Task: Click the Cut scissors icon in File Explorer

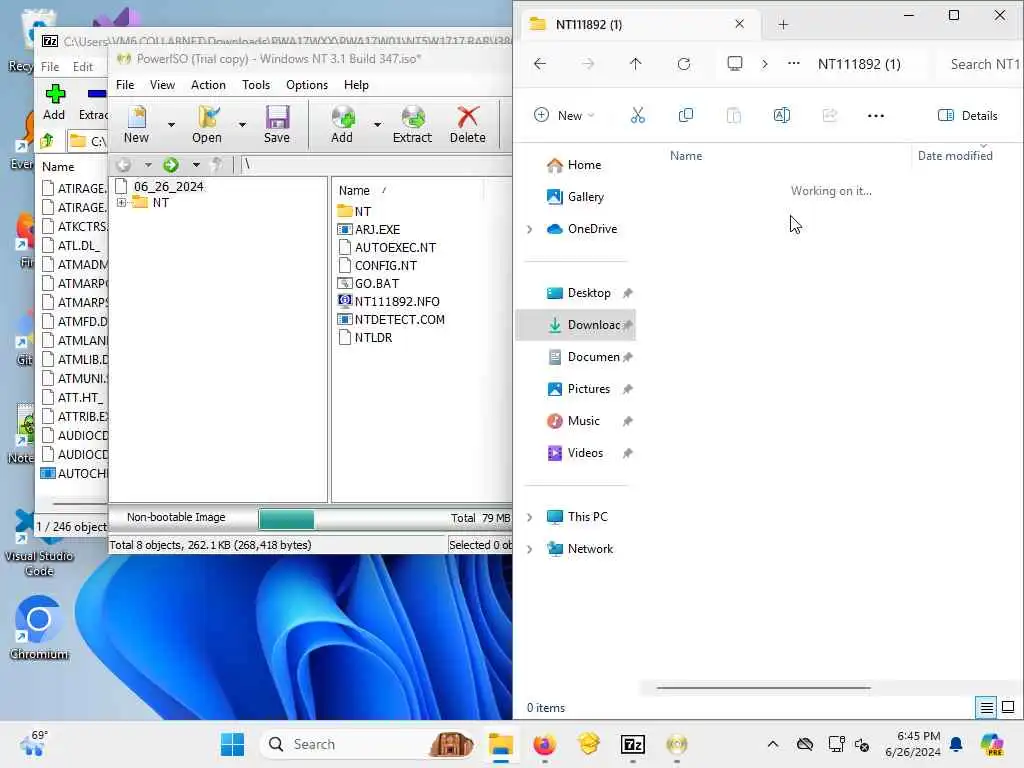Action: click(637, 116)
